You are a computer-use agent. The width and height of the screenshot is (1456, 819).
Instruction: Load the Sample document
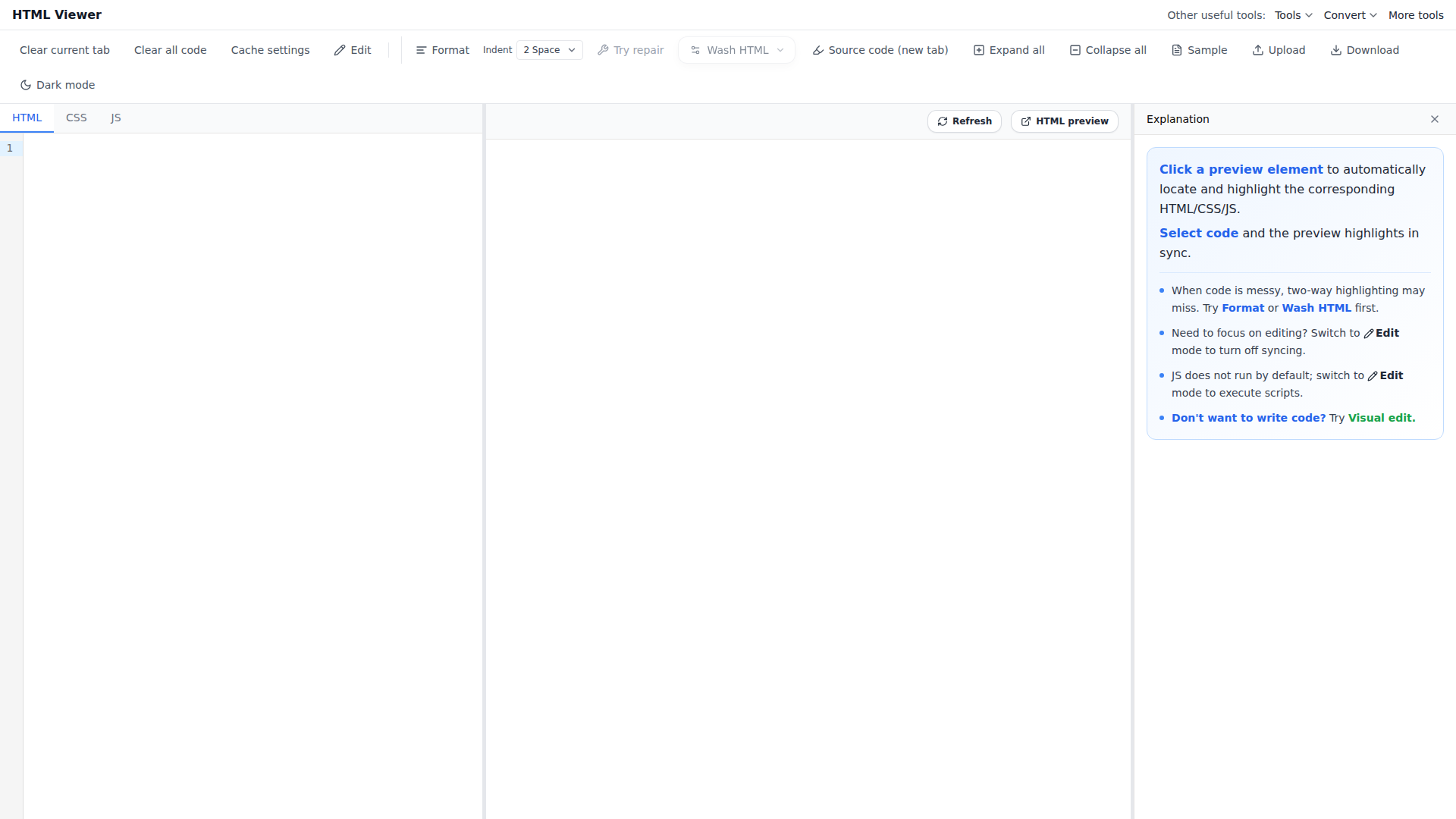click(1200, 50)
